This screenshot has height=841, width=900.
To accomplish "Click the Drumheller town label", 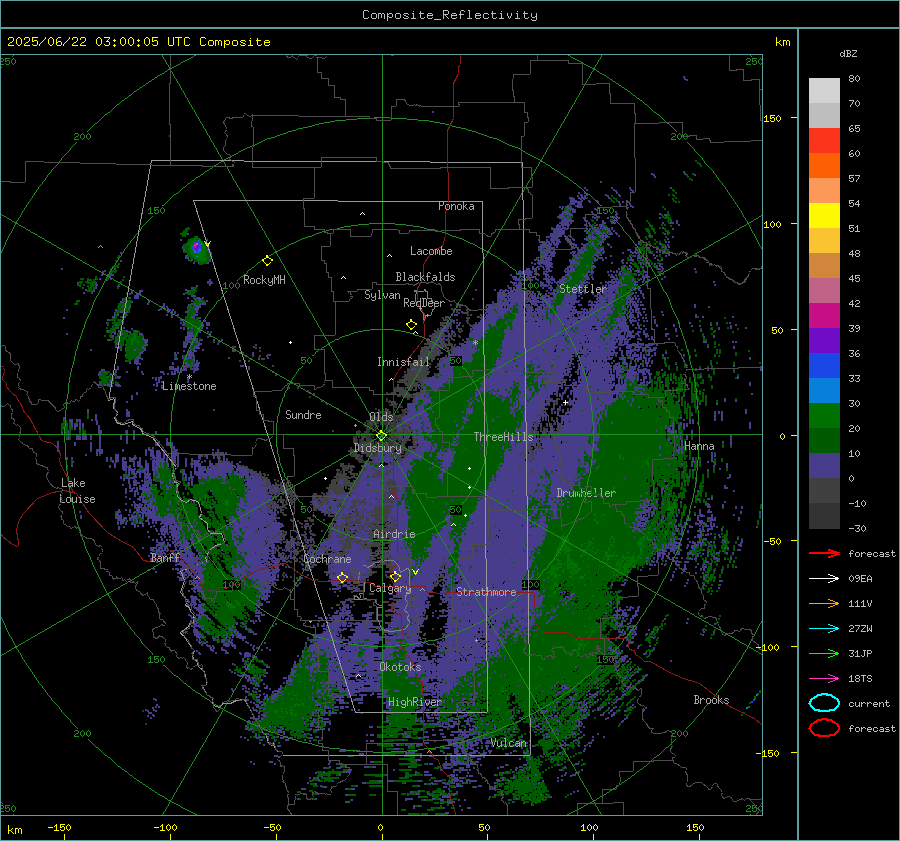I will pyautogui.click(x=586, y=493).
